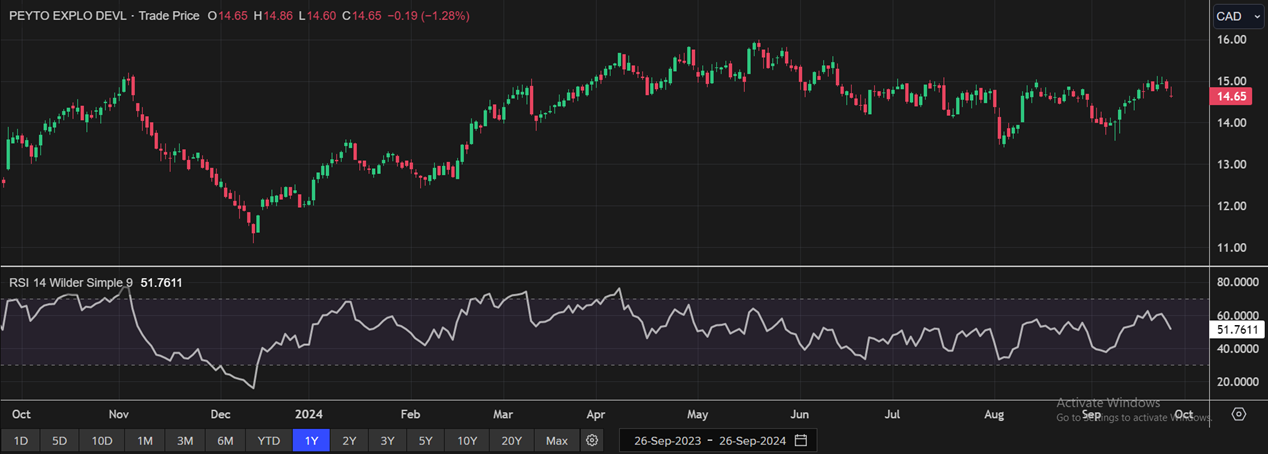Choose the 10D range button
Screen dimensions: 1268x454
[x=102, y=440]
